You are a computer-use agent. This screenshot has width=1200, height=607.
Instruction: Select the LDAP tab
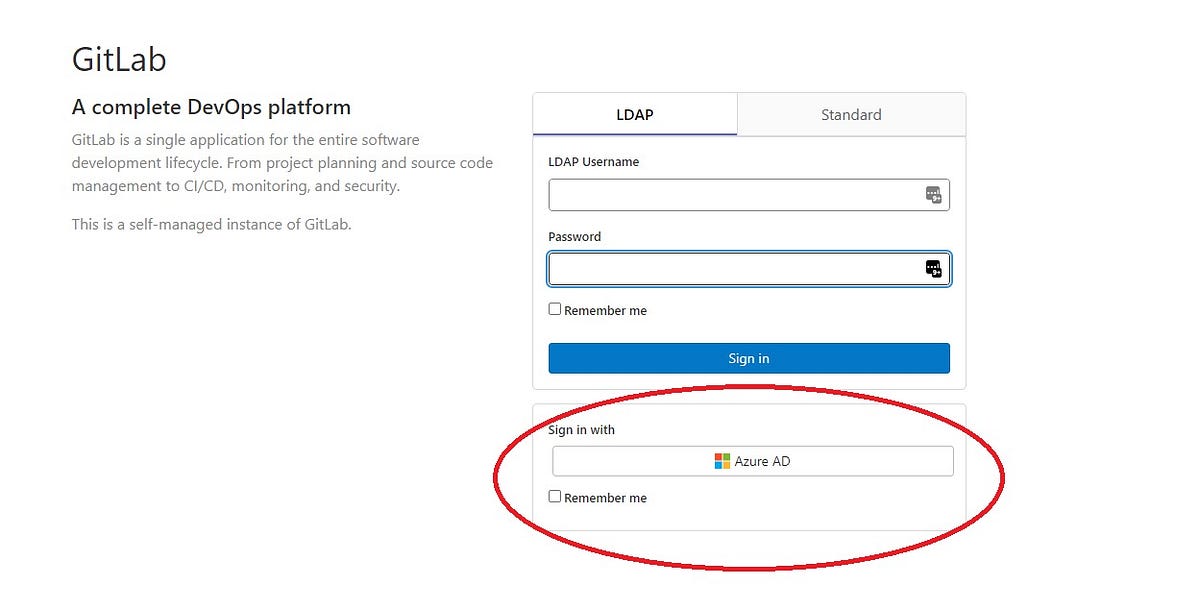(635, 114)
